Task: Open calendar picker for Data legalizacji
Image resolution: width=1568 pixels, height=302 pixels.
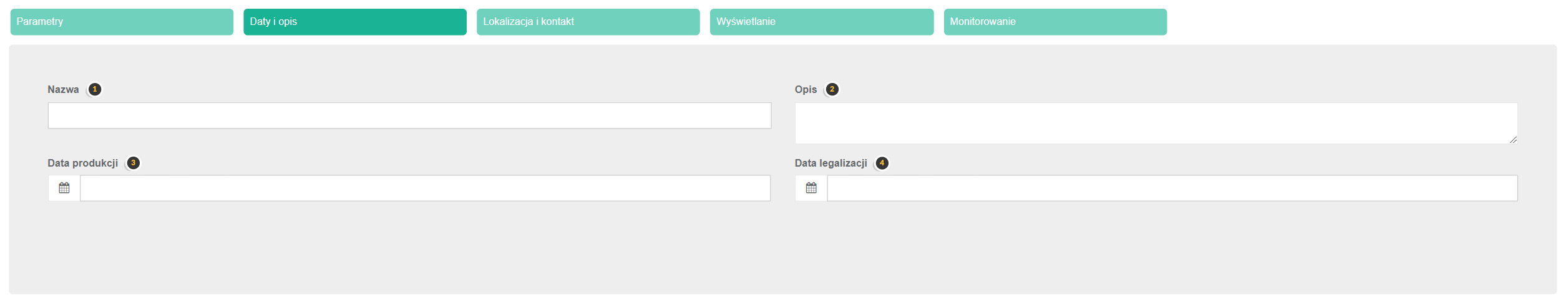Action: 811,188
